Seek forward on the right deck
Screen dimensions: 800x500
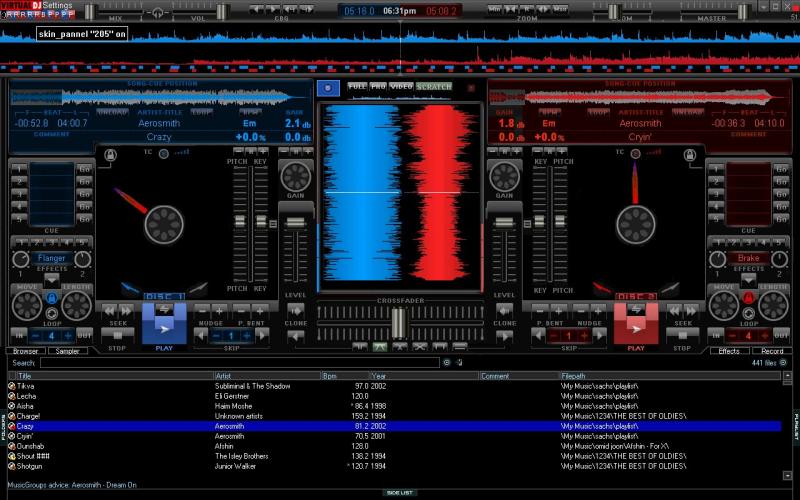691,310
